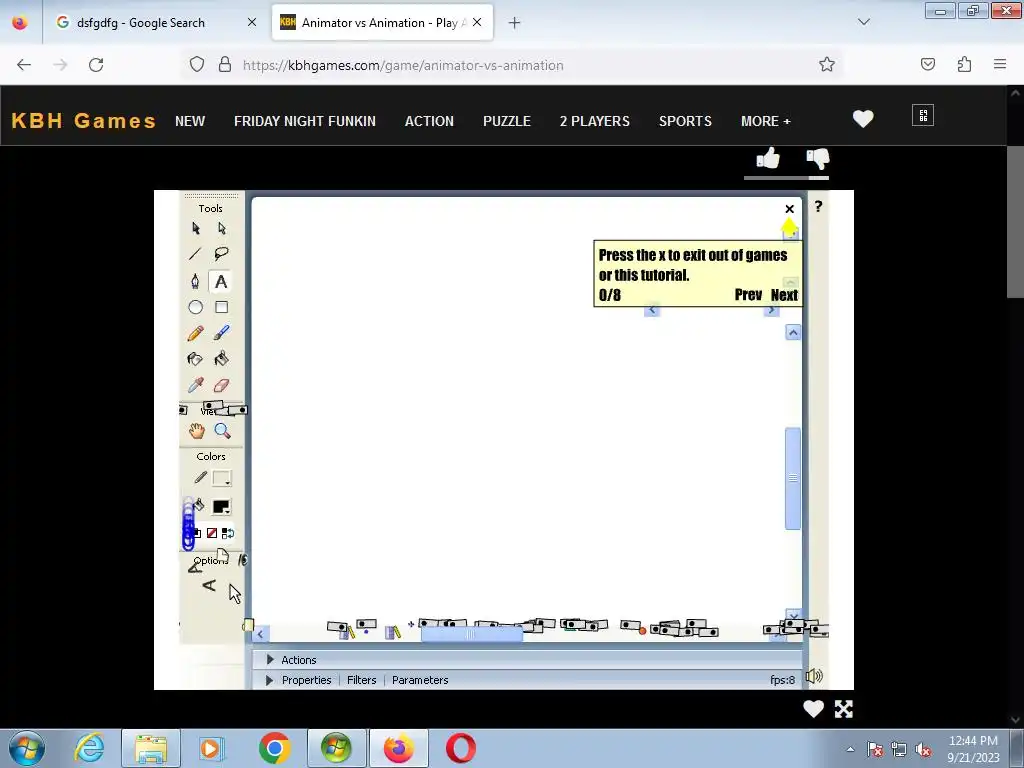Choose the Oval tool
The width and height of the screenshot is (1024, 768).
(x=195, y=307)
